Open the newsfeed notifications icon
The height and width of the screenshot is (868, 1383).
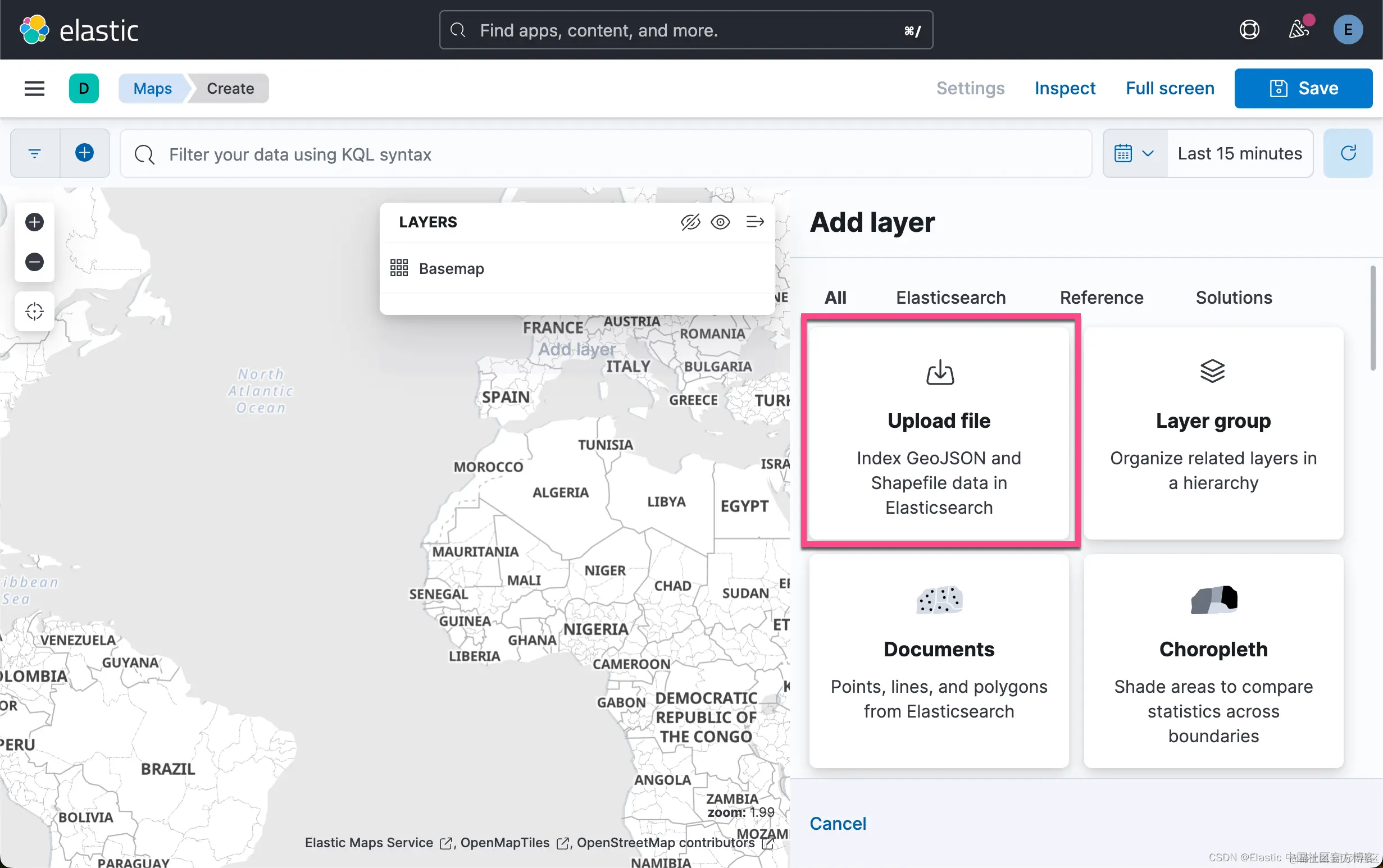point(1298,30)
